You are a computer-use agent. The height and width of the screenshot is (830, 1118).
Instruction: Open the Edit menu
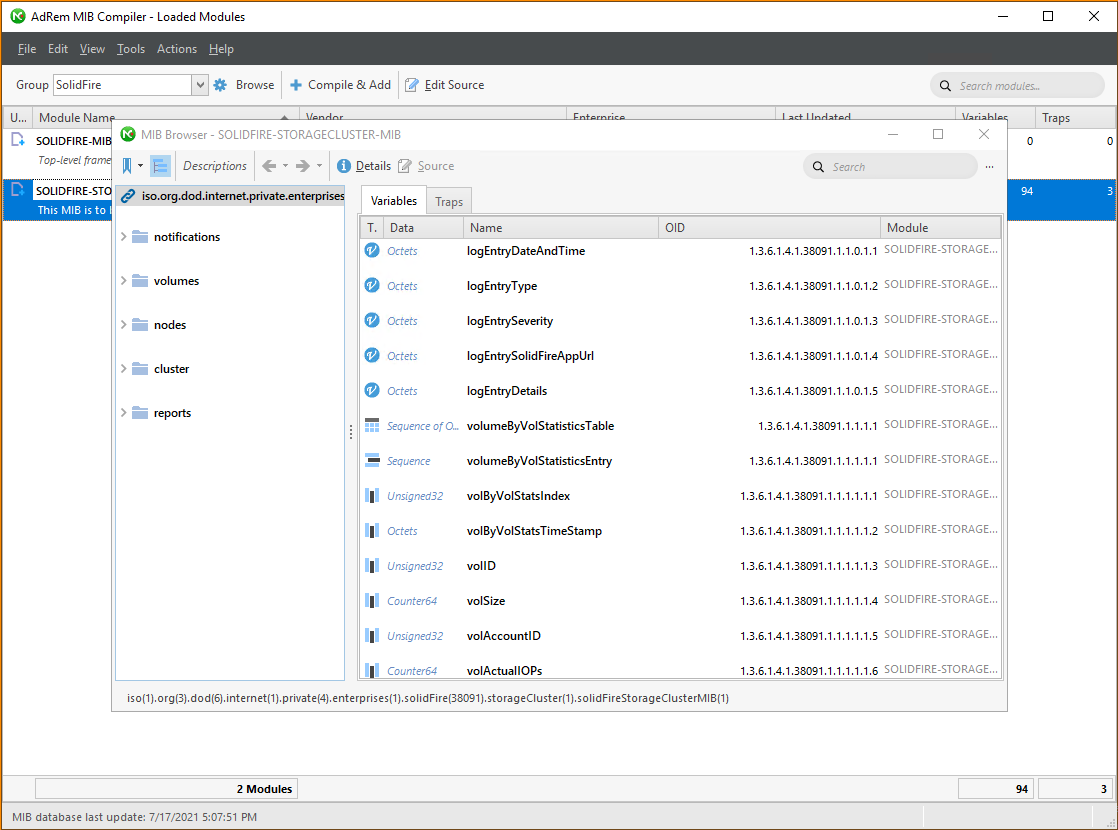click(58, 49)
